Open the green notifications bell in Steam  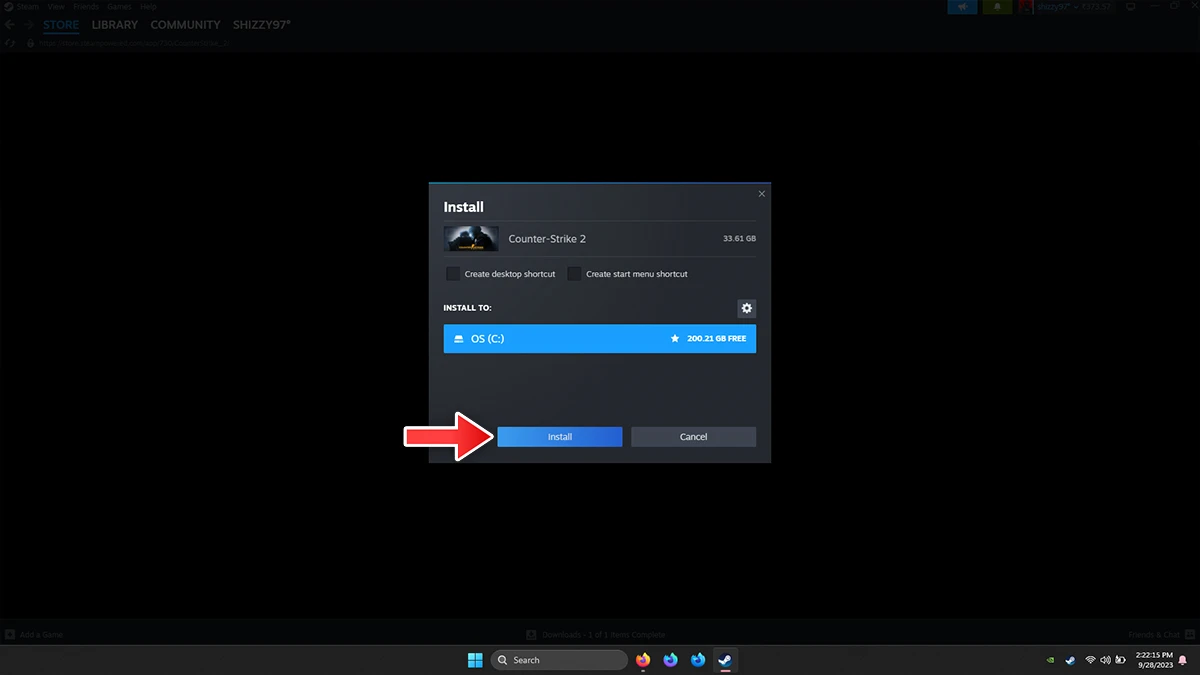(997, 7)
